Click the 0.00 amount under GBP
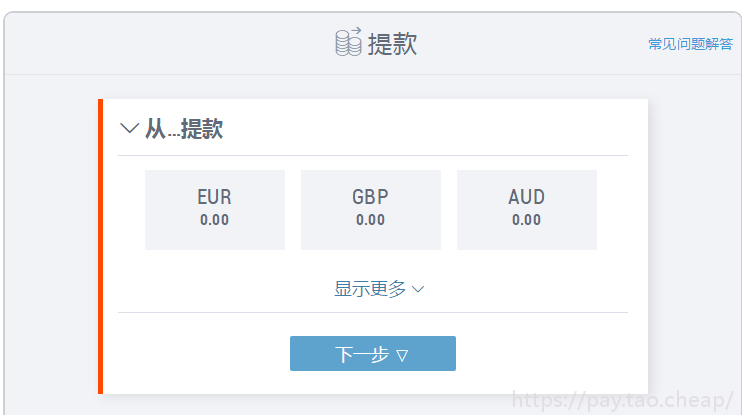 click(371, 220)
